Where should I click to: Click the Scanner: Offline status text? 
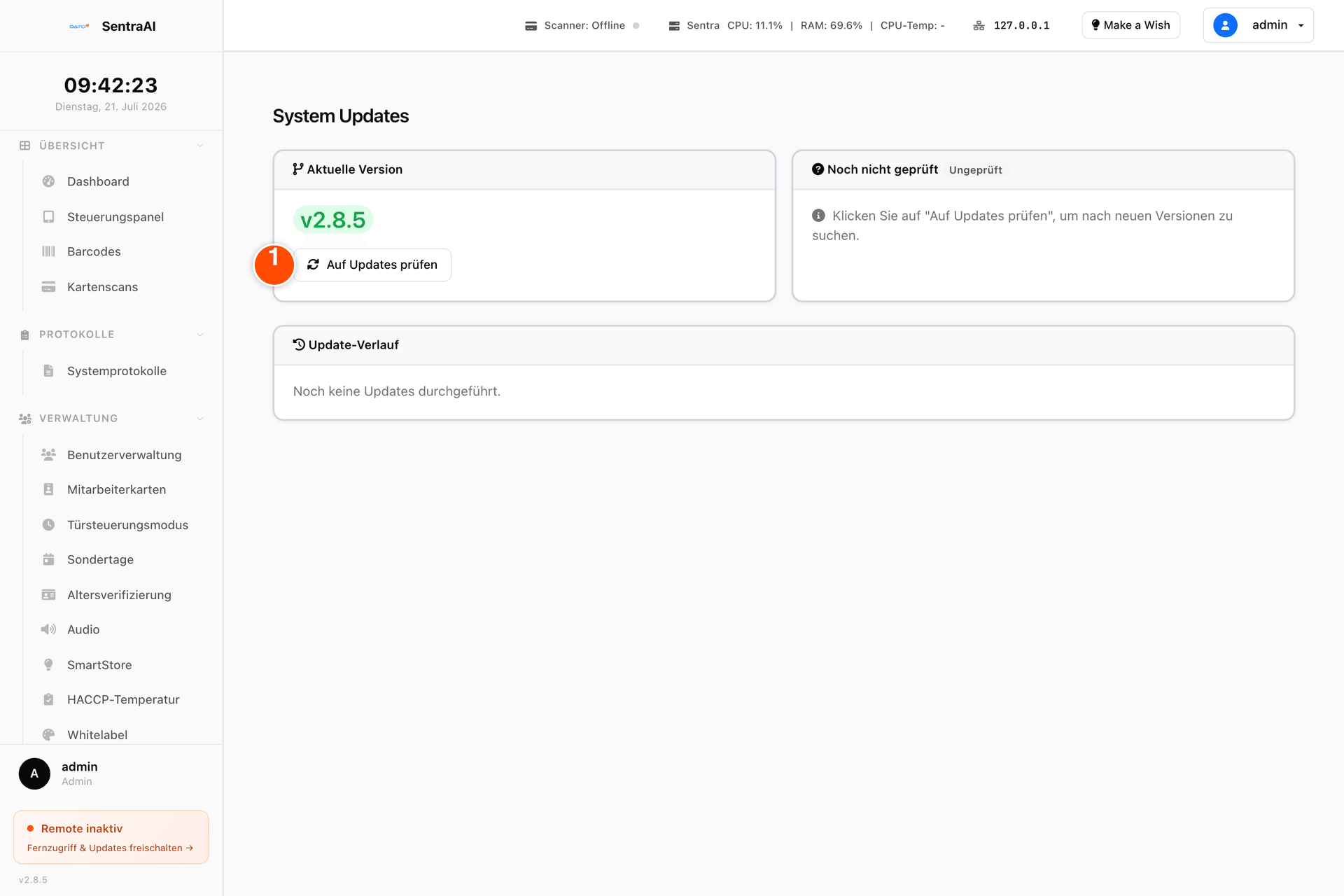(x=584, y=25)
